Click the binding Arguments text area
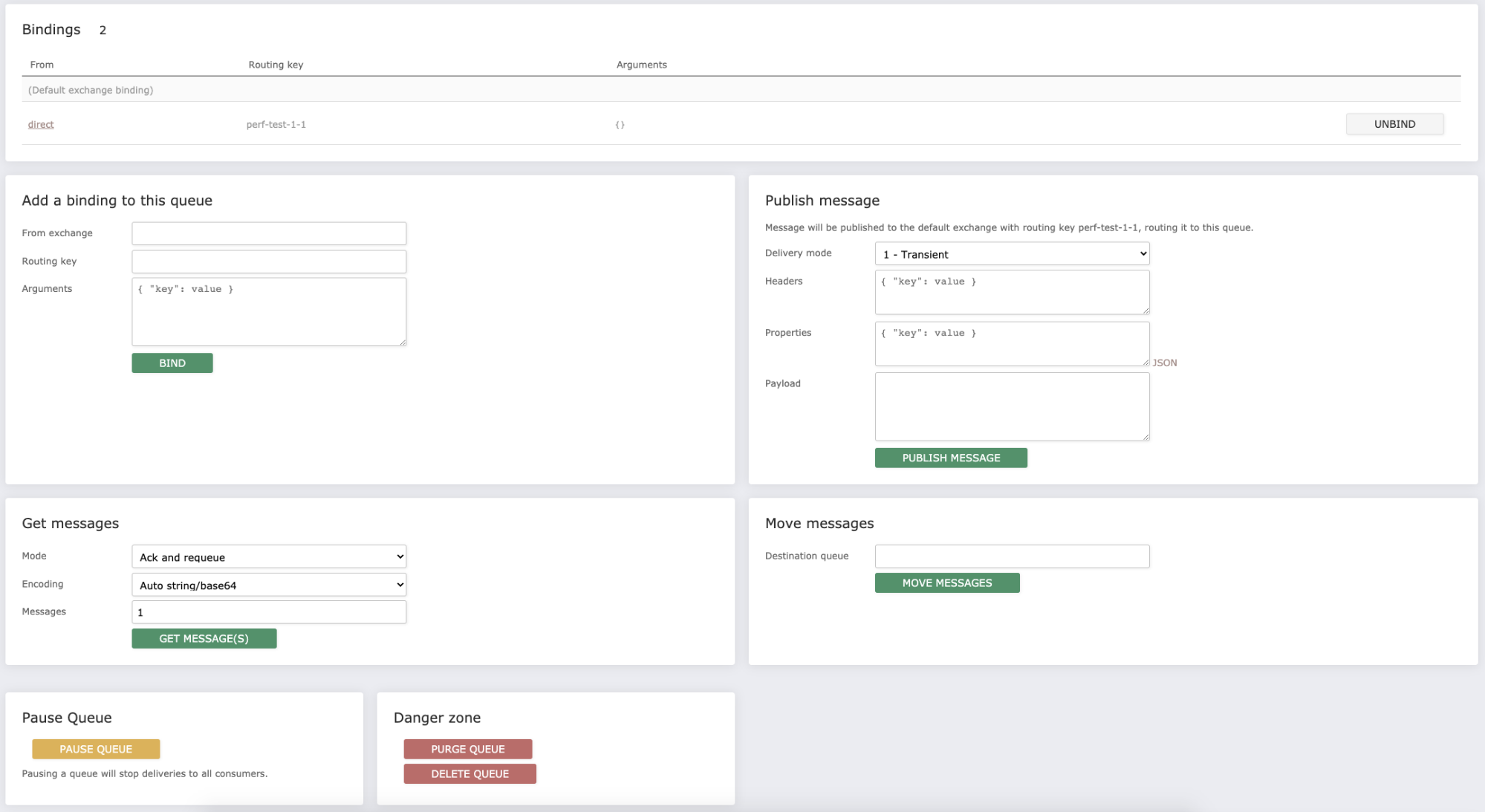Image resolution: width=1485 pixels, height=812 pixels. (x=269, y=312)
